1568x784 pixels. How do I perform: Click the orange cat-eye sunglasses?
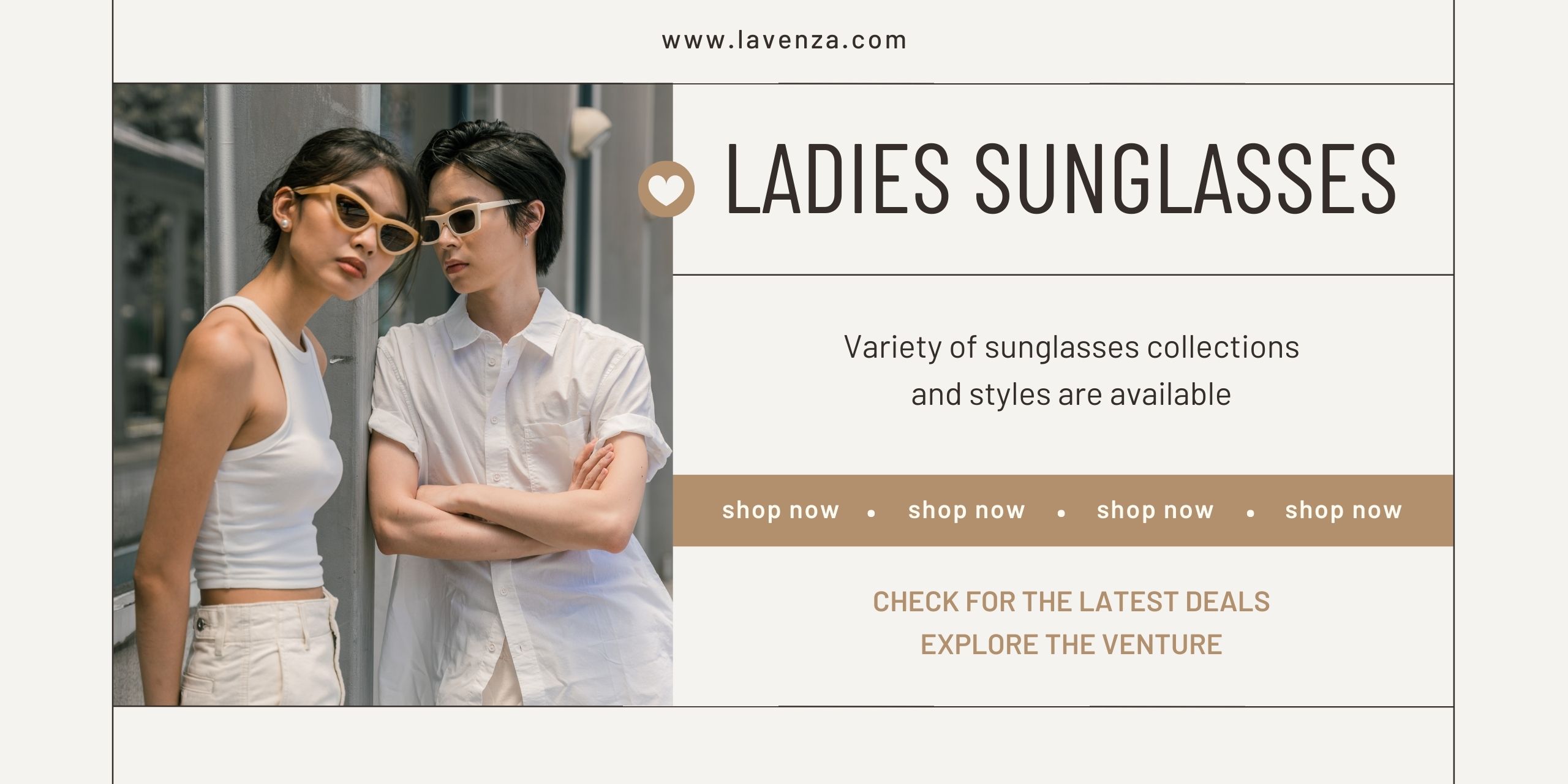[x=361, y=217]
